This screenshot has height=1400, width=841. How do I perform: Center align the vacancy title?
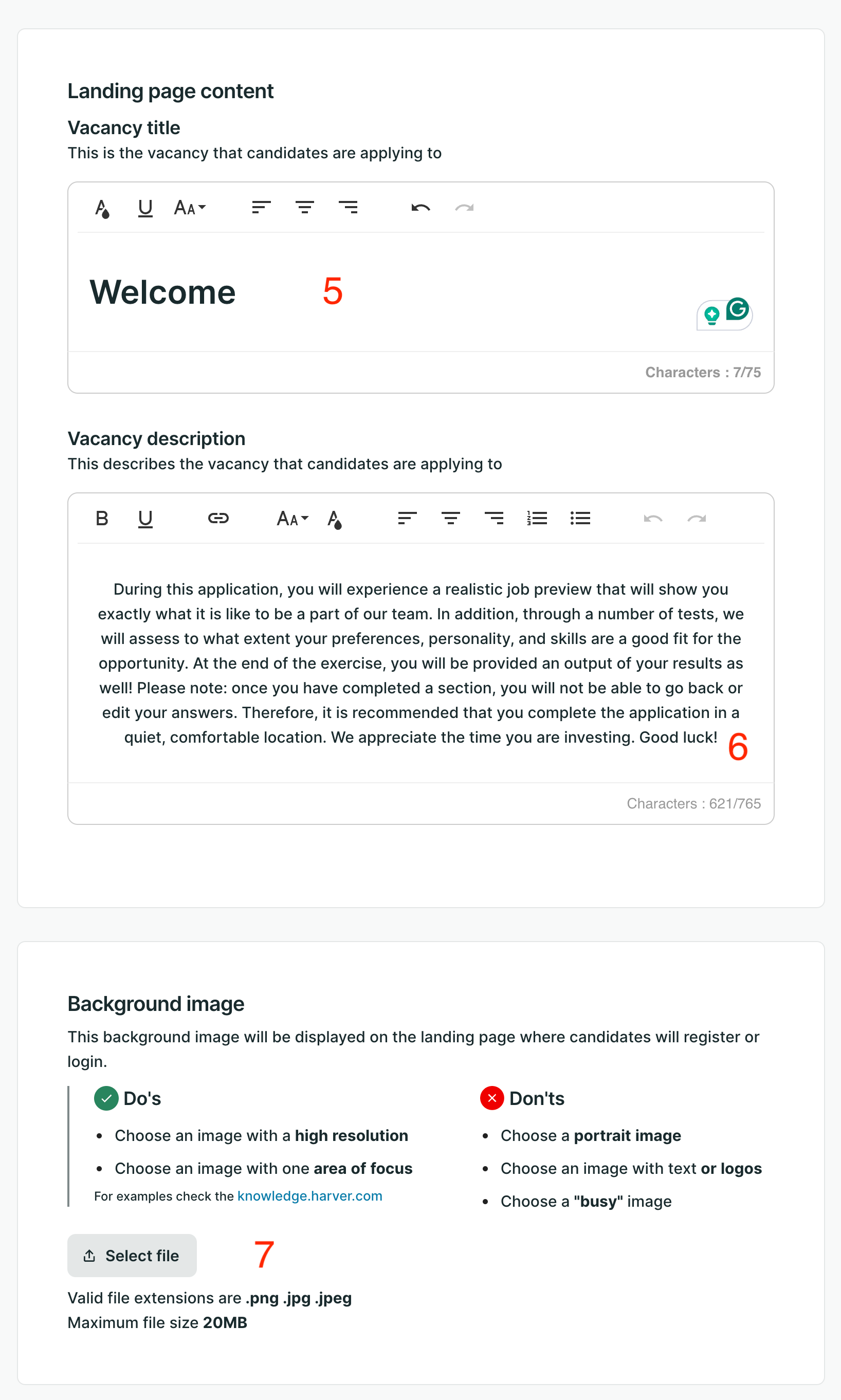(305, 207)
